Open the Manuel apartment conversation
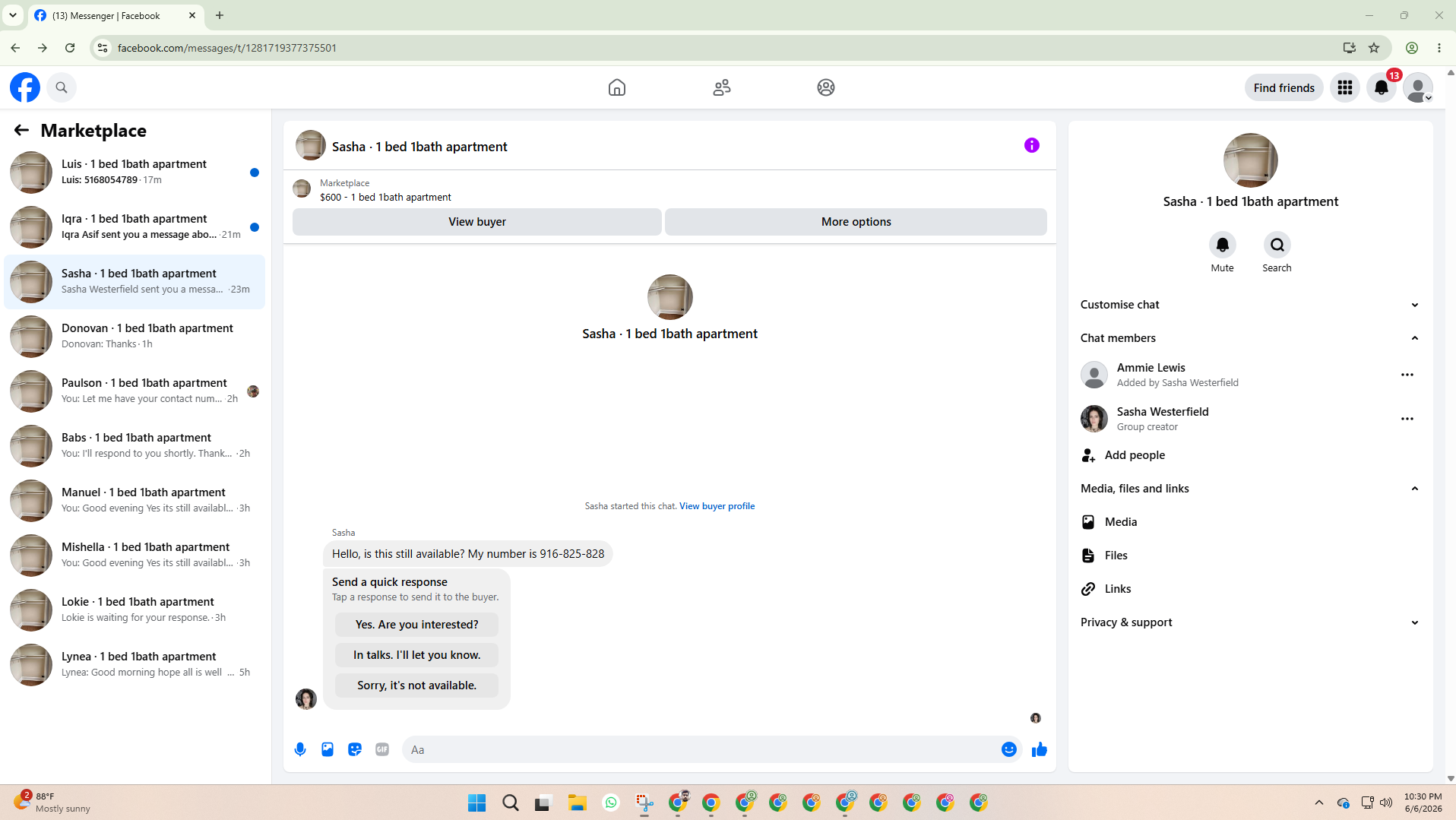Image resolution: width=1456 pixels, height=820 pixels. (135, 501)
